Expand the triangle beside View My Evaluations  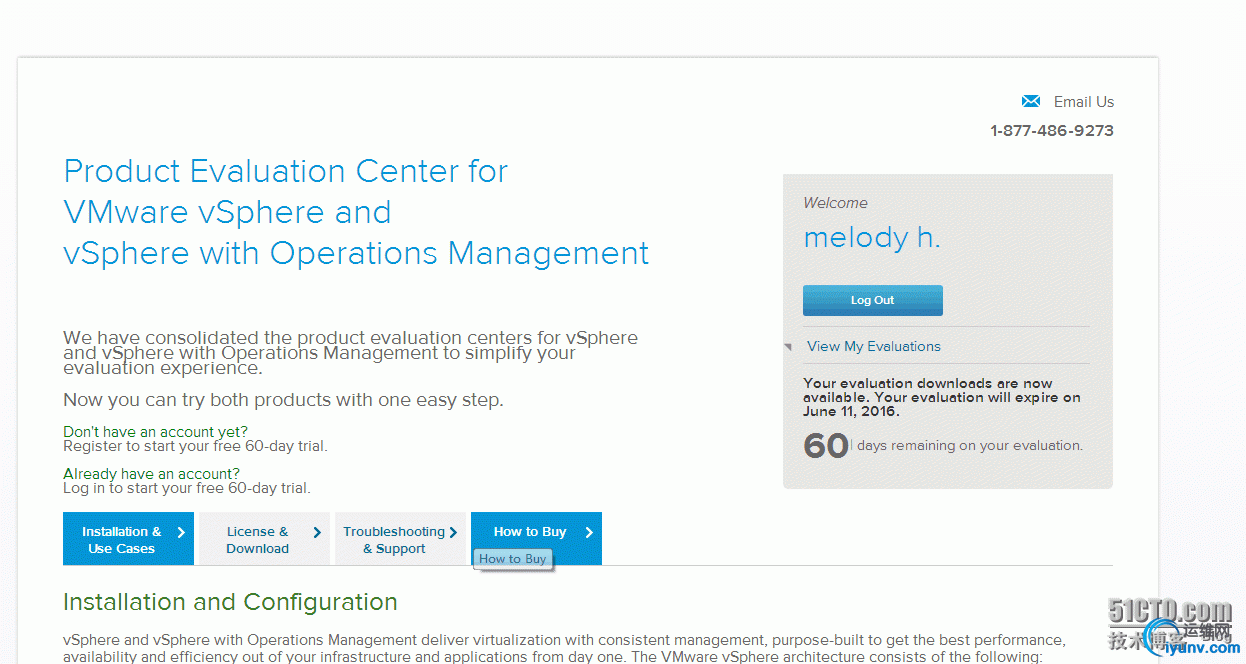[788, 347]
